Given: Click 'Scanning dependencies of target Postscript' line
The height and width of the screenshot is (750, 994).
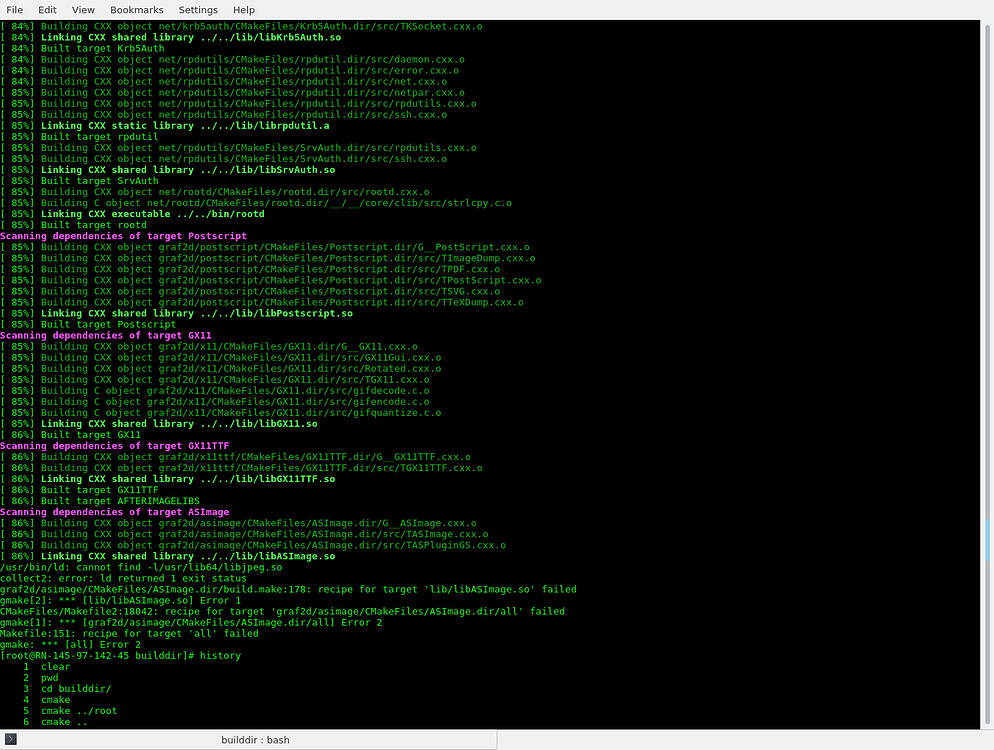Looking at the screenshot, I should point(120,236).
